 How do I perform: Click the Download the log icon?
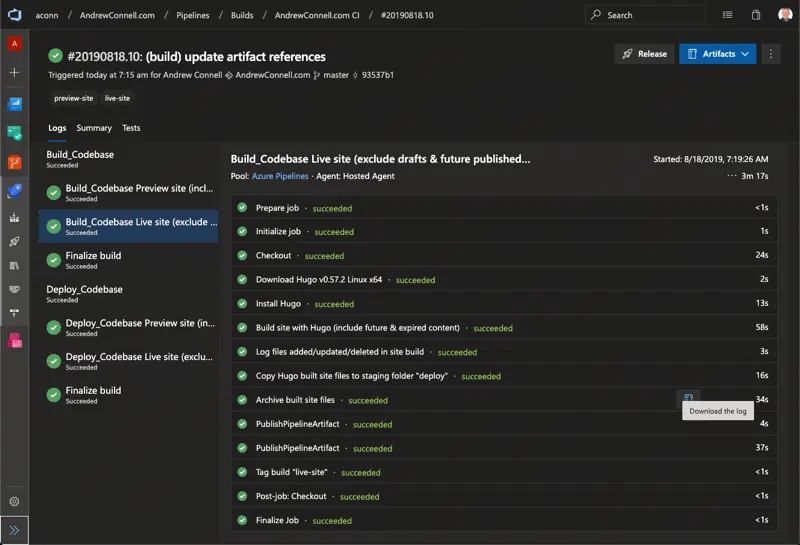[688, 398]
